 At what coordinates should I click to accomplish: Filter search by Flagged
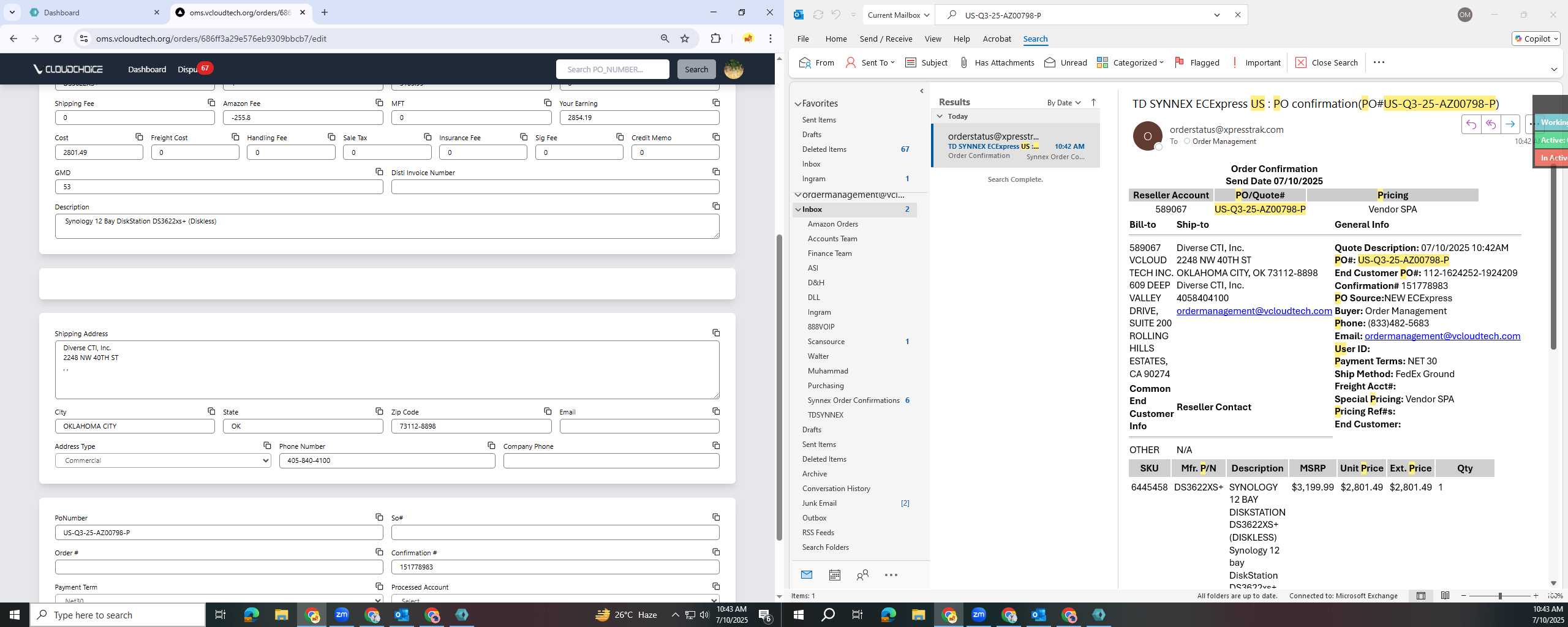tap(1197, 62)
